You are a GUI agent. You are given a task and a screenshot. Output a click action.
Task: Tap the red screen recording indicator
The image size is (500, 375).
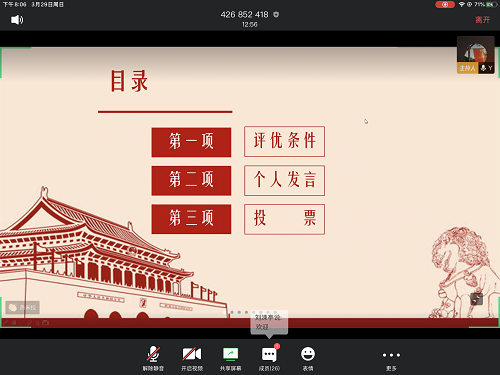445,4
